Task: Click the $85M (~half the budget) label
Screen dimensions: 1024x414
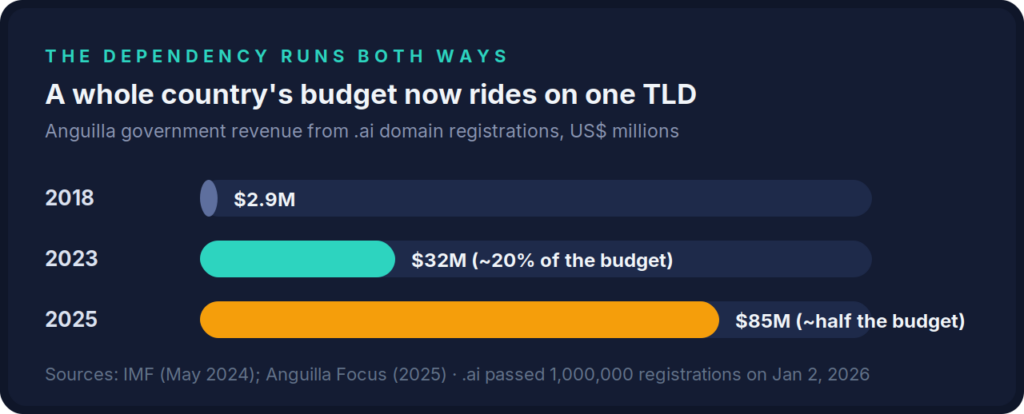Action: coord(850,321)
